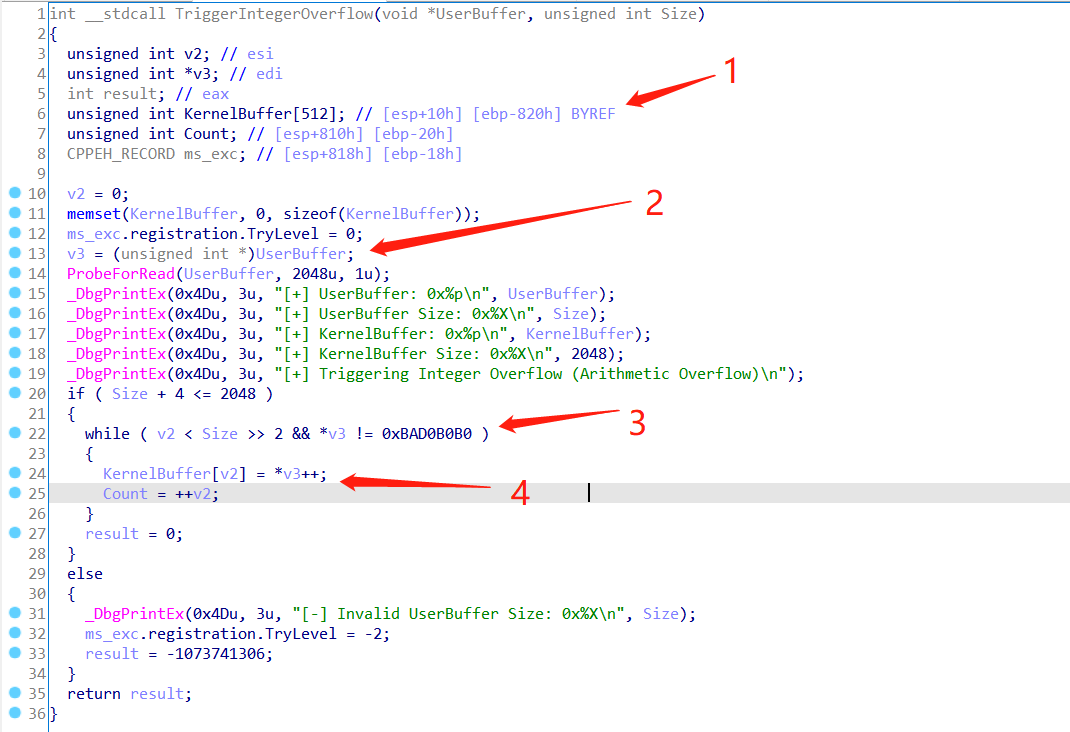
Task: Click the "Triggering Integer Overflow" string
Action: [x=531, y=374]
